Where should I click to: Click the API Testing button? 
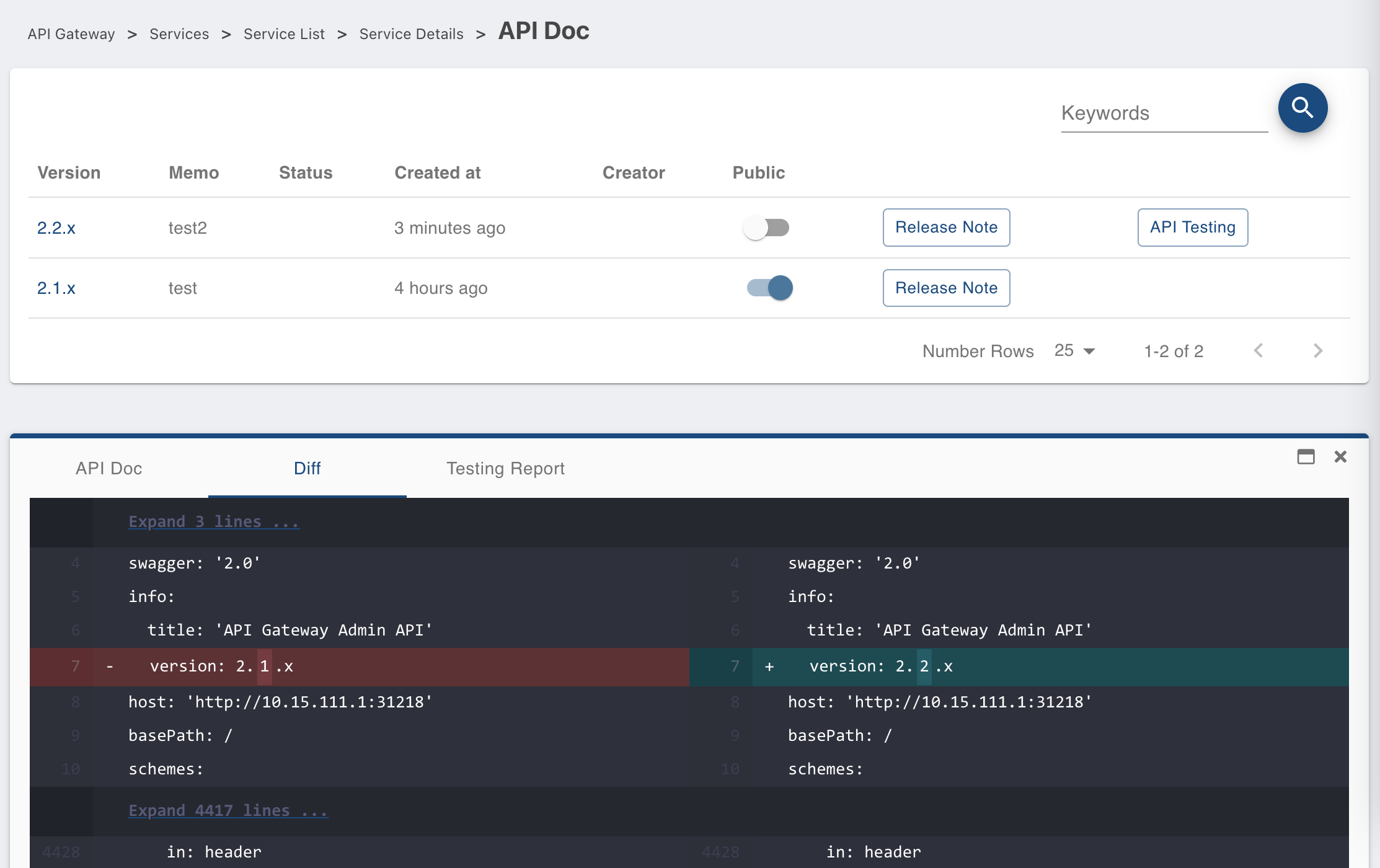pyautogui.click(x=1192, y=228)
